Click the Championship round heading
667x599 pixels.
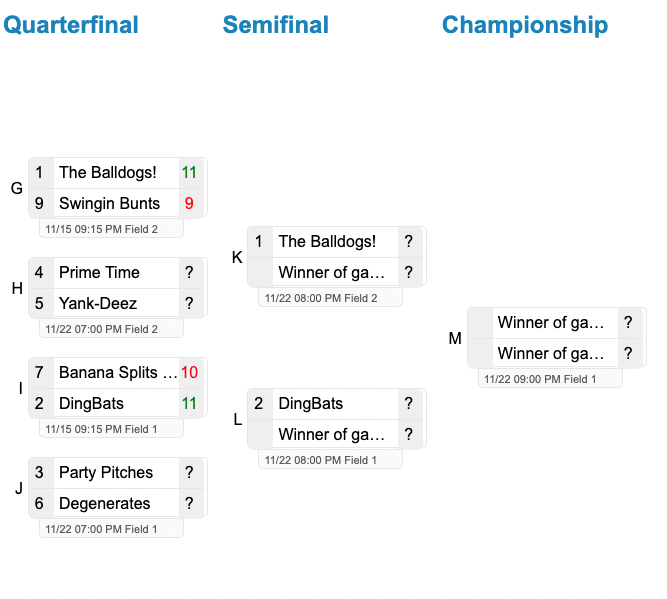point(524,25)
